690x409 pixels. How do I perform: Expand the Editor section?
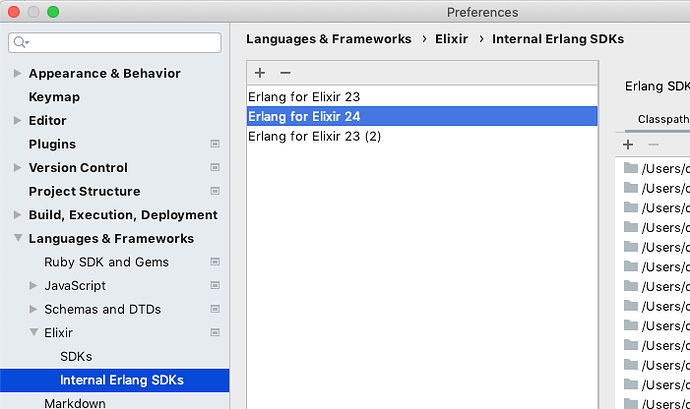click(17, 120)
